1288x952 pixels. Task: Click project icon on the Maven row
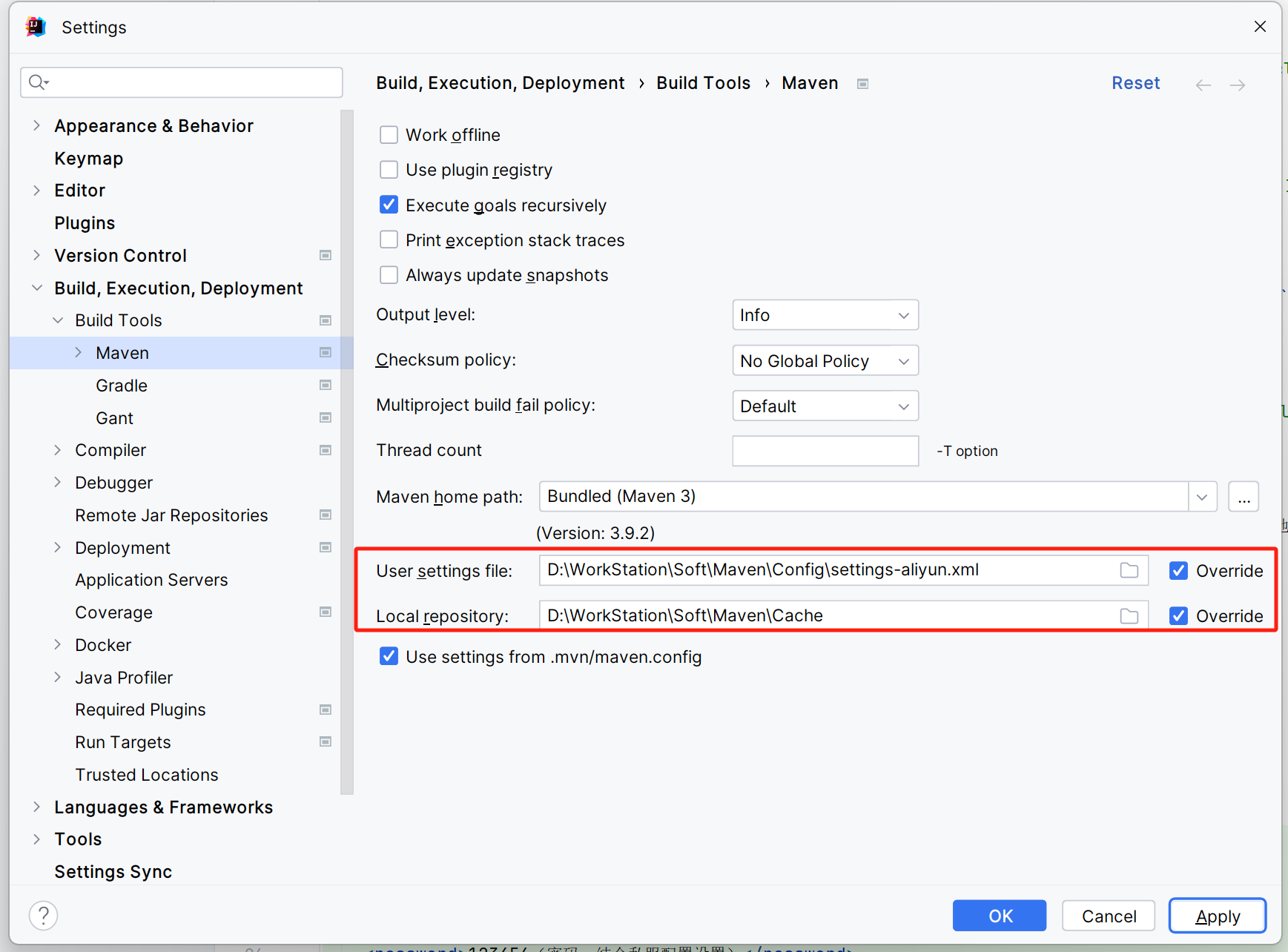[x=325, y=352]
